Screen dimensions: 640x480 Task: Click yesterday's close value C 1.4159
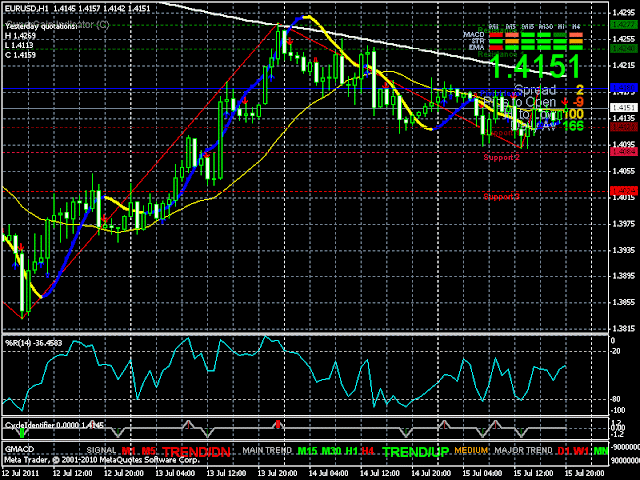click(x=20, y=55)
